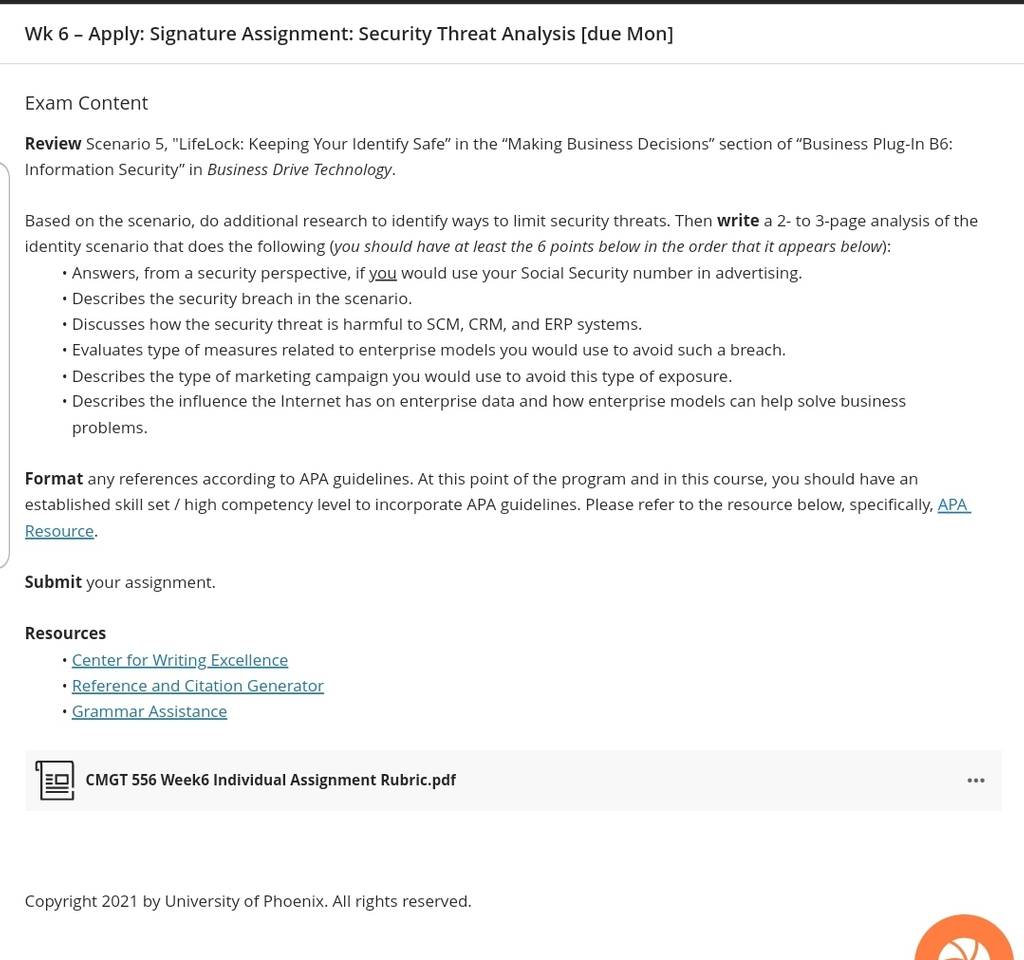Click the University of Phoenix copyright notice
The image size is (1024, 960).
tap(248, 901)
